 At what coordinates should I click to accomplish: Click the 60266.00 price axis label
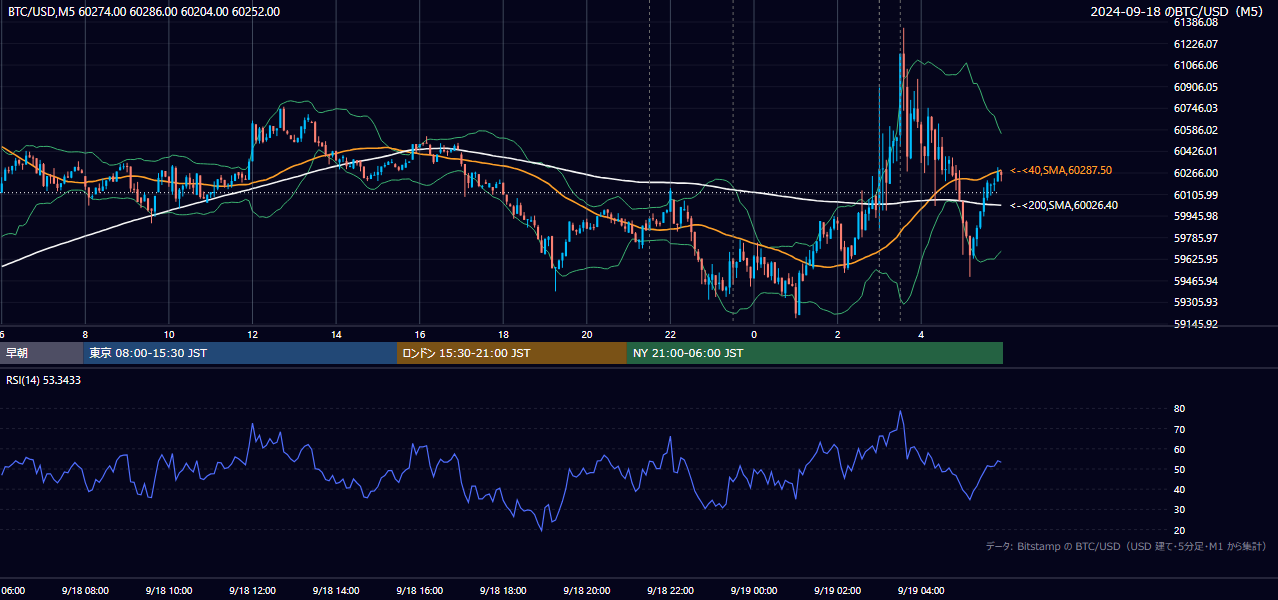(x=1195, y=173)
